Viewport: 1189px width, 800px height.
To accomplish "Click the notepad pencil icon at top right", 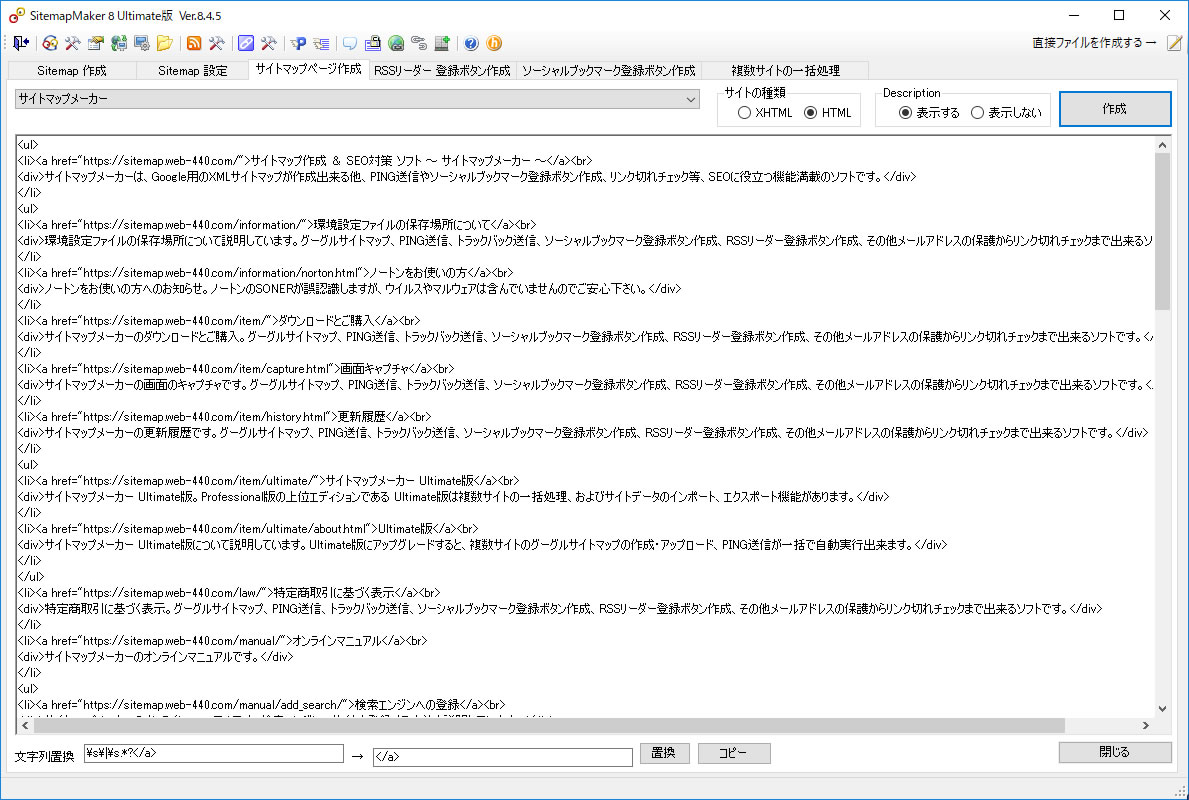I will click(1174, 43).
